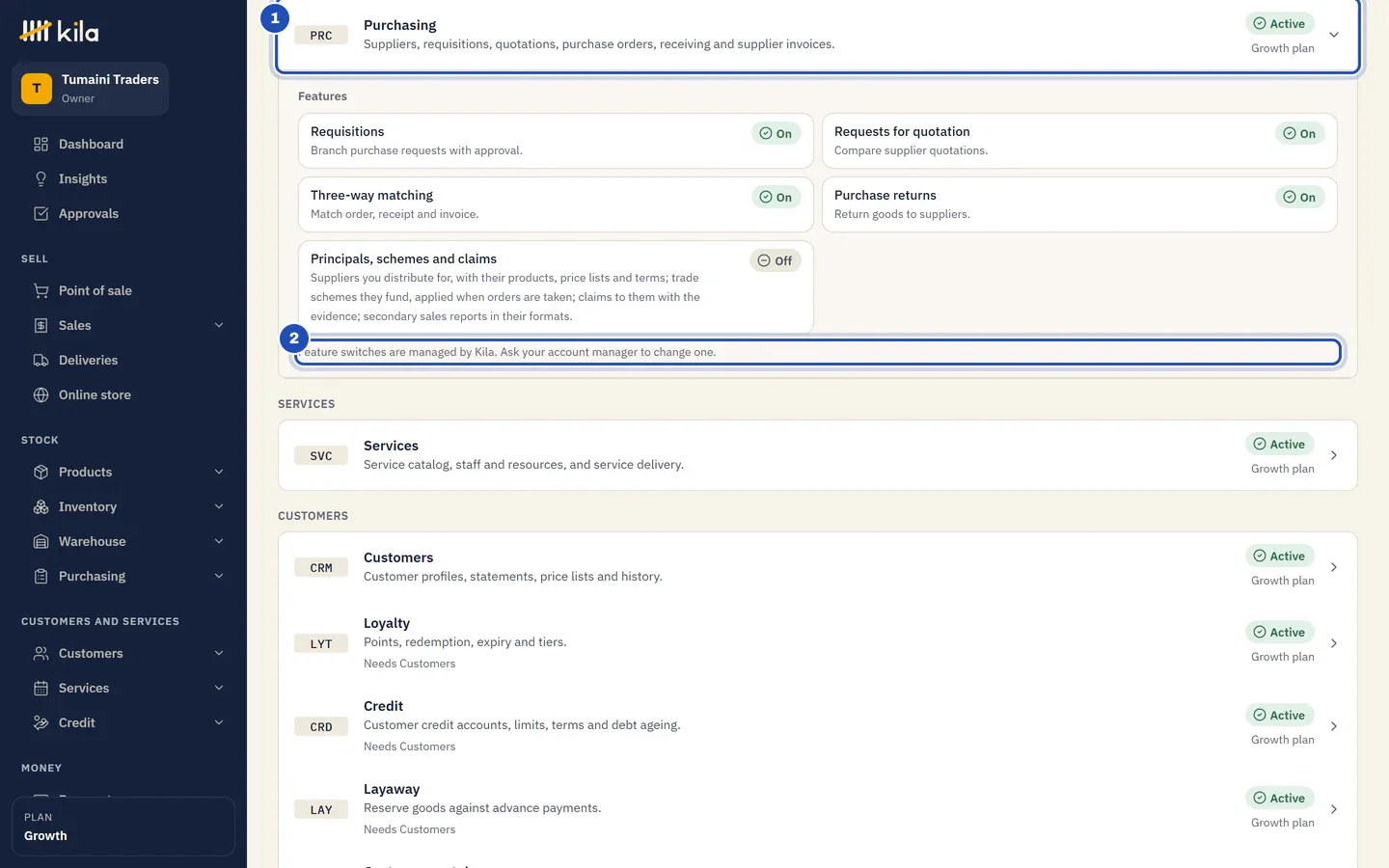Image resolution: width=1389 pixels, height=868 pixels.
Task: Click the Warehouse building icon
Action: (41, 542)
